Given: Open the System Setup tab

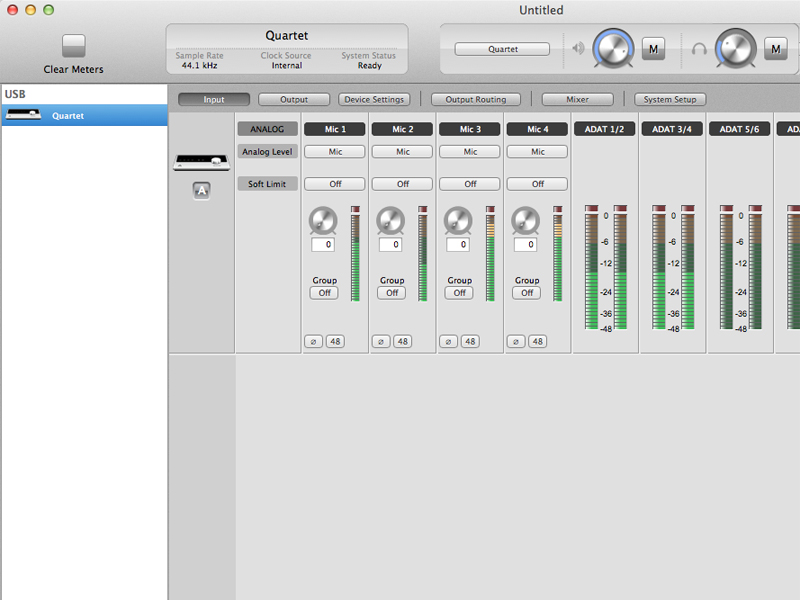Looking at the screenshot, I should 670,99.
